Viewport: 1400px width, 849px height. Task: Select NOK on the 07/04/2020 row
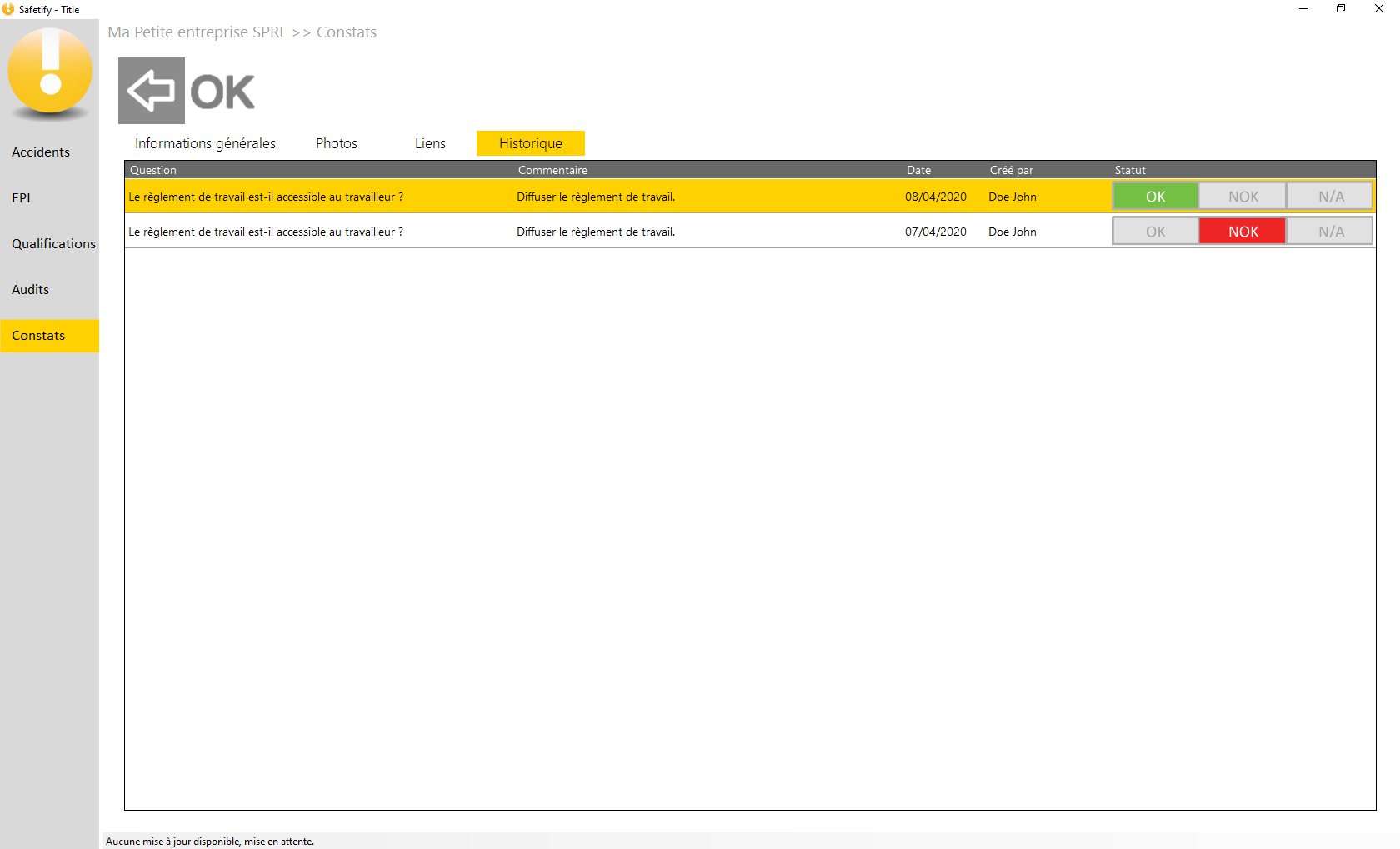[1242, 232]
